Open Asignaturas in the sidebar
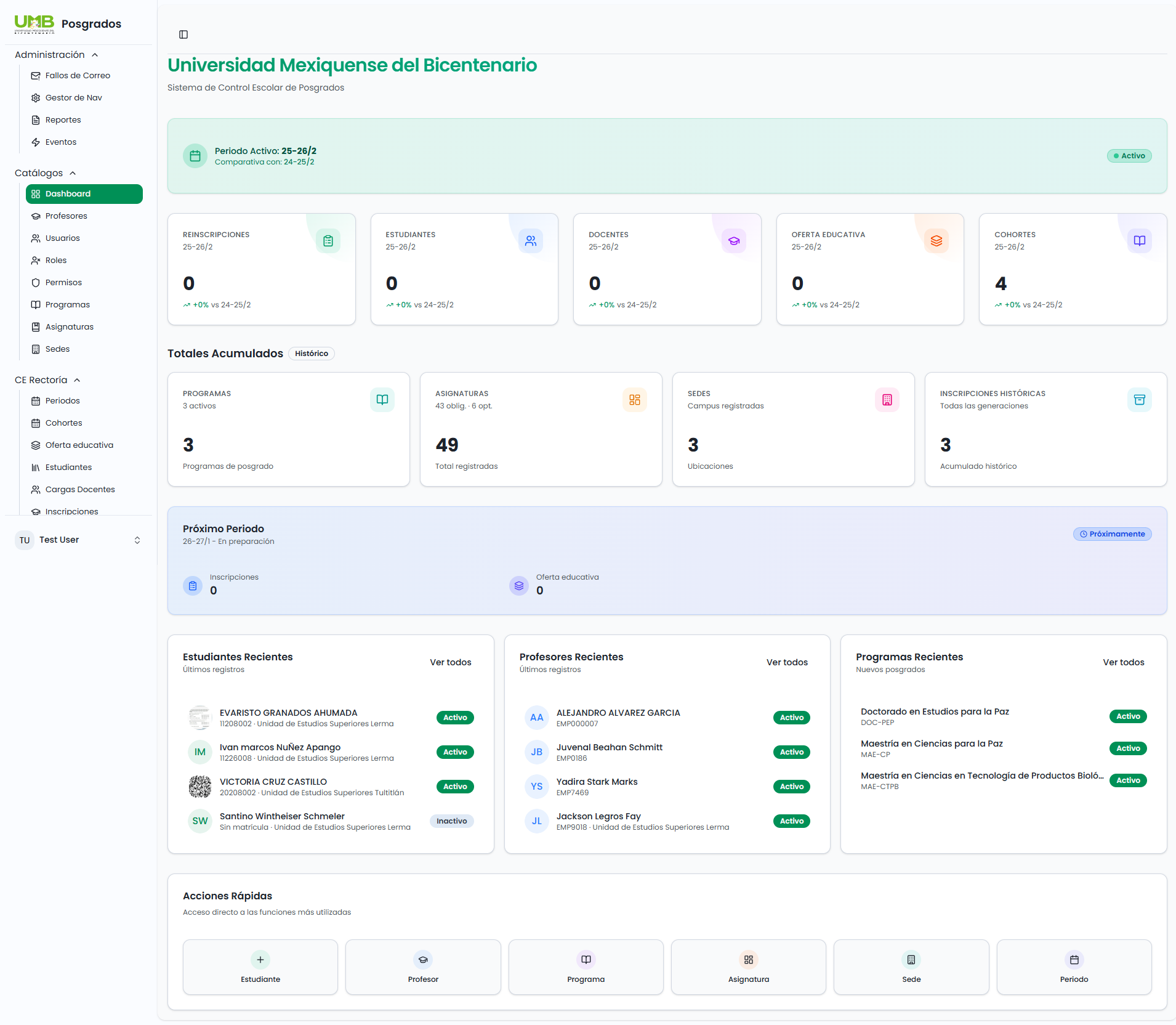This screenshot has height=1025, width=1176. (x=84, y=327)
